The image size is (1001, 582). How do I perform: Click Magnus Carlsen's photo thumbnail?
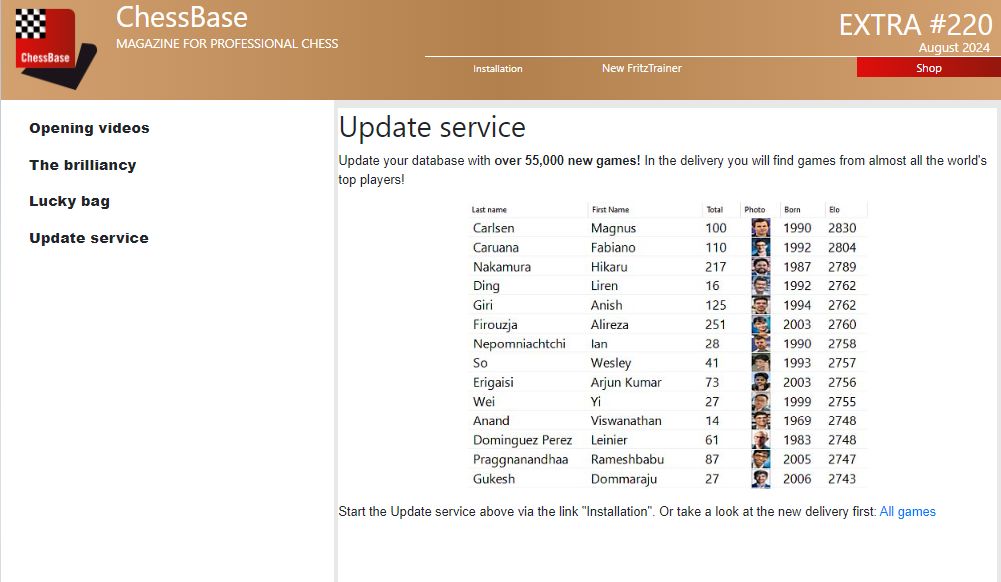760,228
